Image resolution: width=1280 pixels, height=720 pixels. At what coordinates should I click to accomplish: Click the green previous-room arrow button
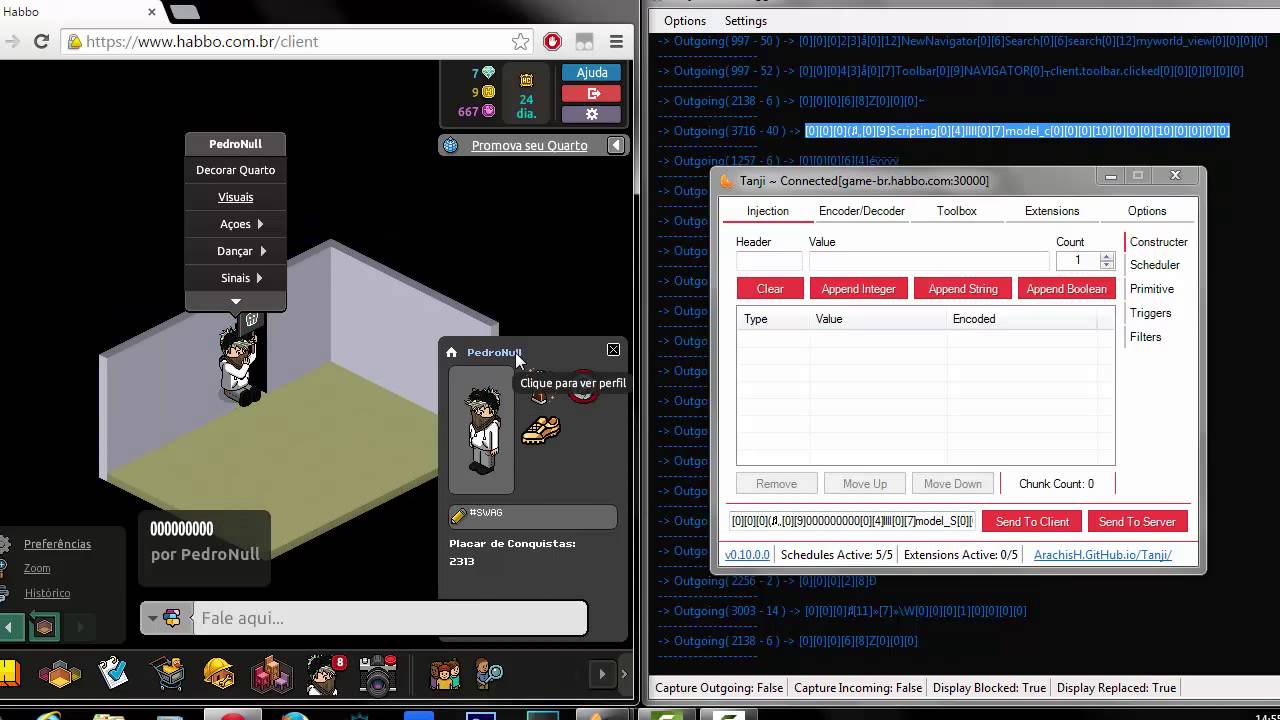(x=9, y=628)
